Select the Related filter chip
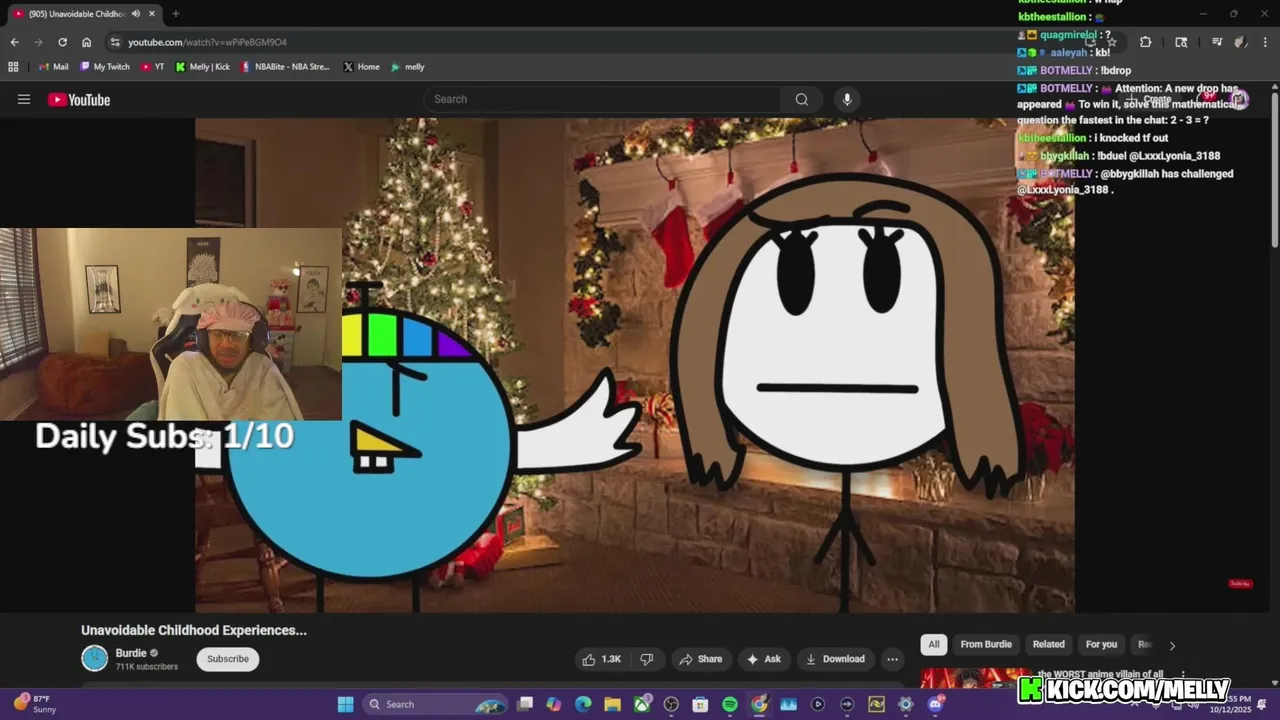 [1048, 645]
